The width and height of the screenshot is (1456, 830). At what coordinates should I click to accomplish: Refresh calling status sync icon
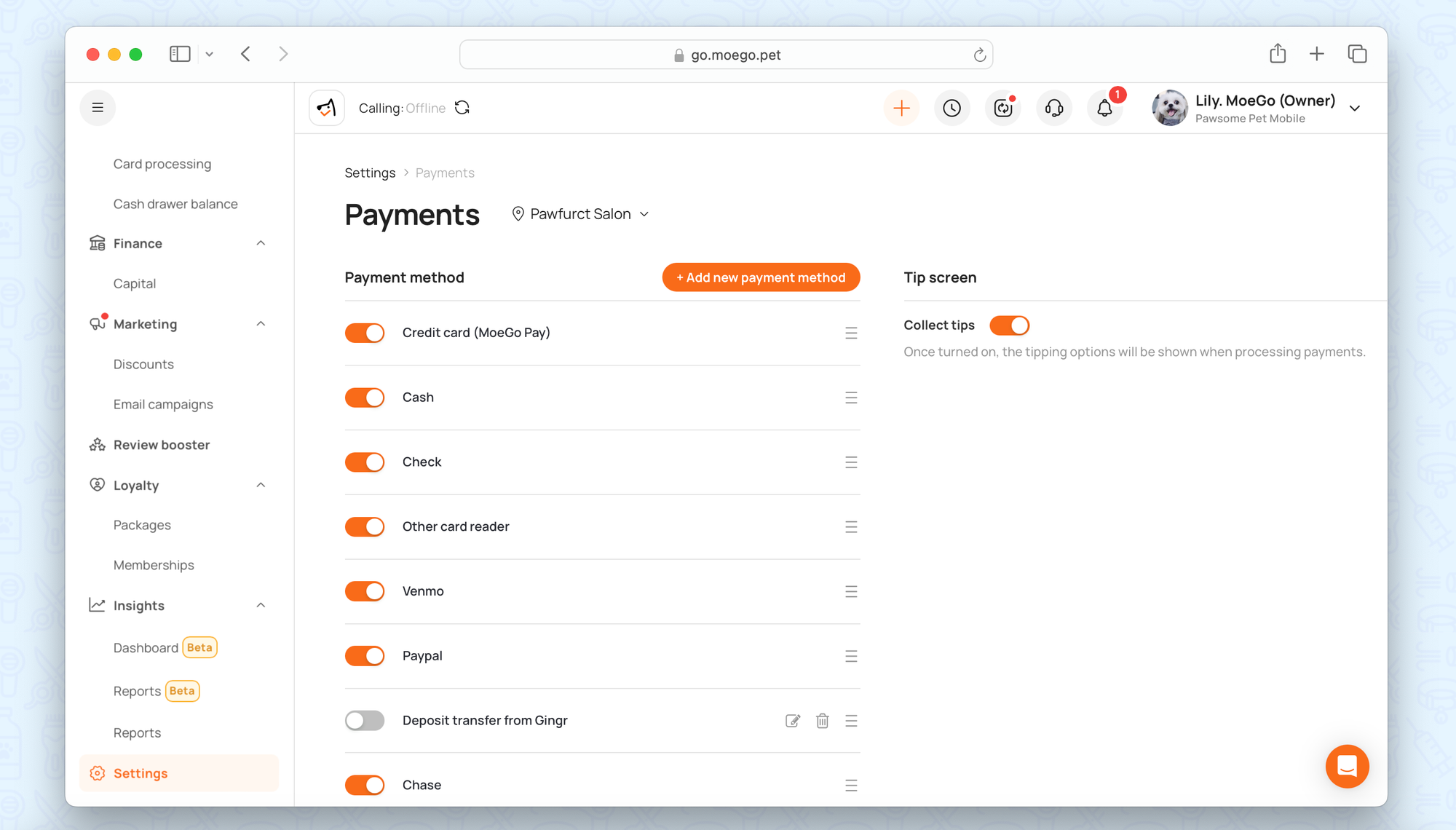click(x=462, y=108)
